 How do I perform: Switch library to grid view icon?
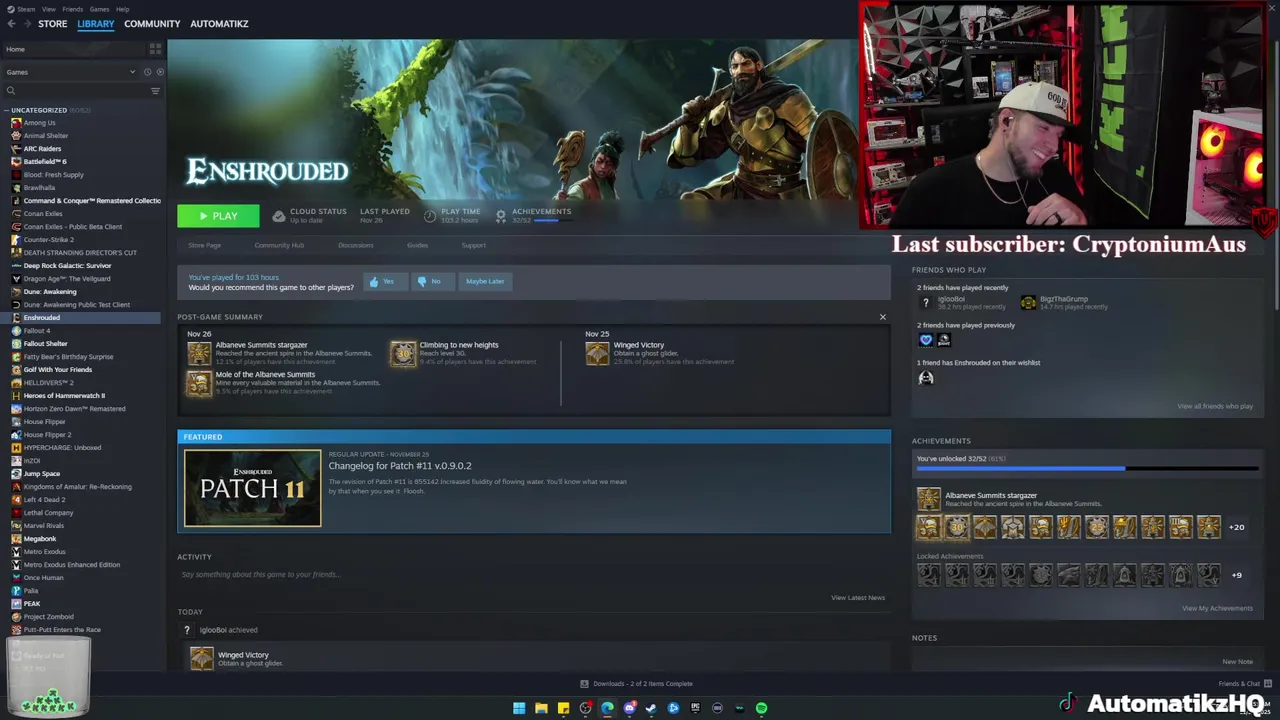[x=155, y=49]
